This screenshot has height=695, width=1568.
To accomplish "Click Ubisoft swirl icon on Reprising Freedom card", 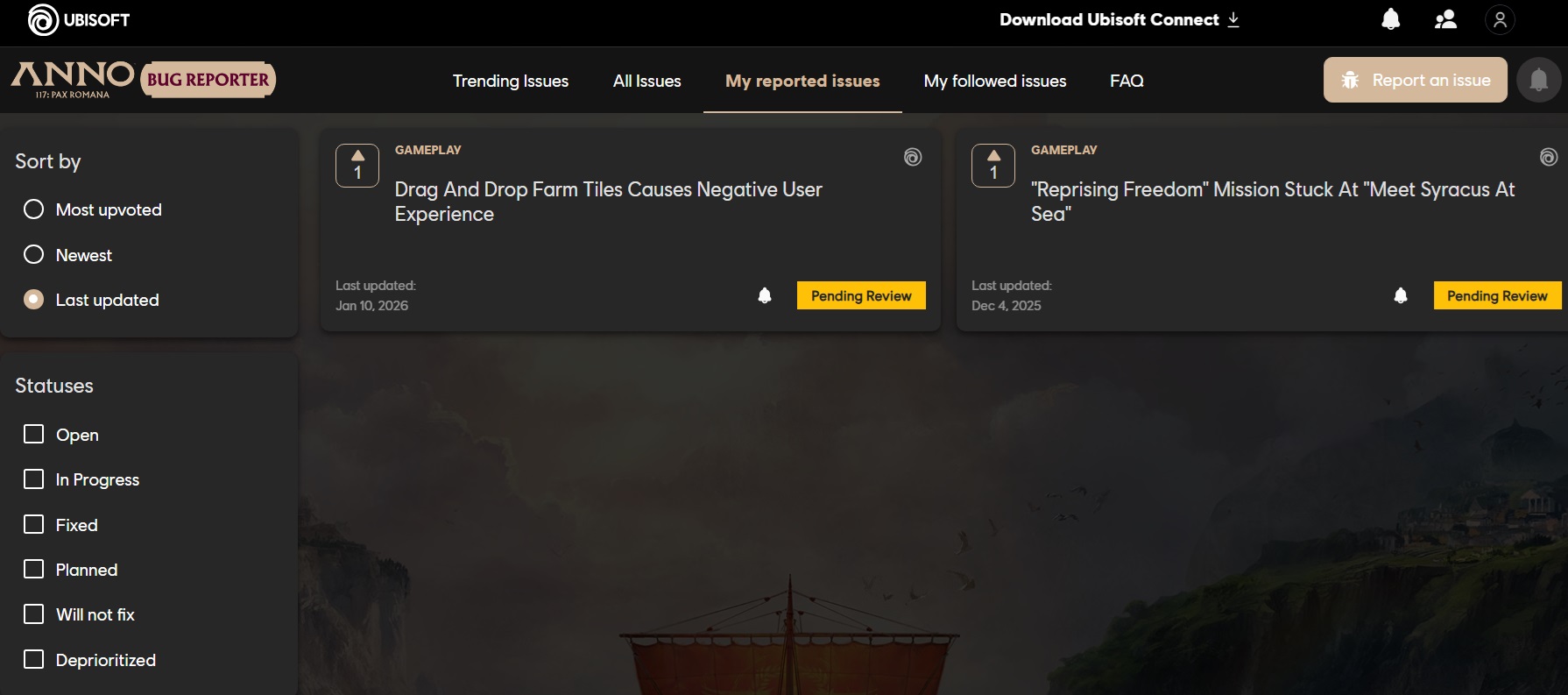I will tap(1549, 157).
